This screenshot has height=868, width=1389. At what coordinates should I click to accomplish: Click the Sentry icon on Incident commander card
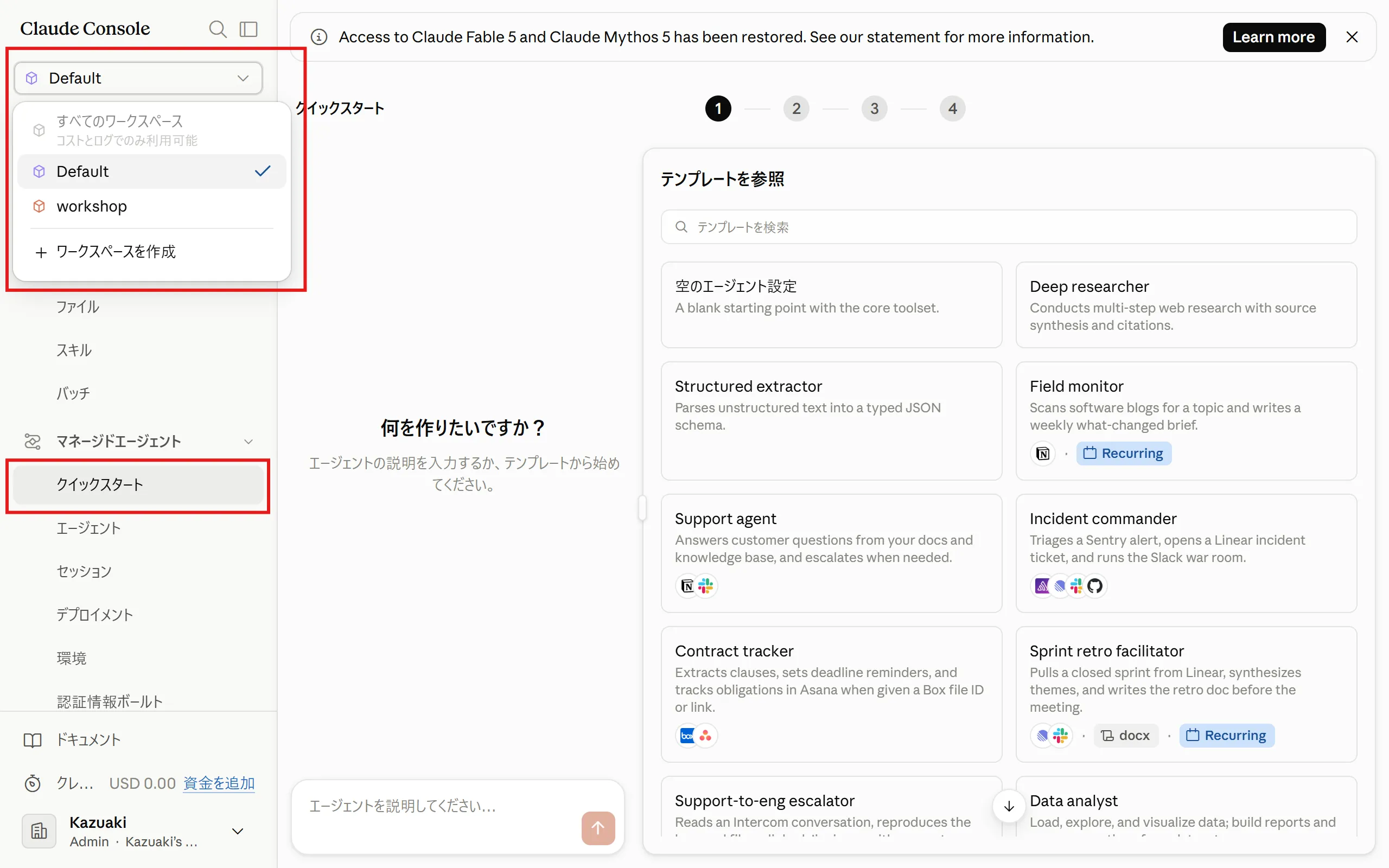click(x=1042, y=585)
